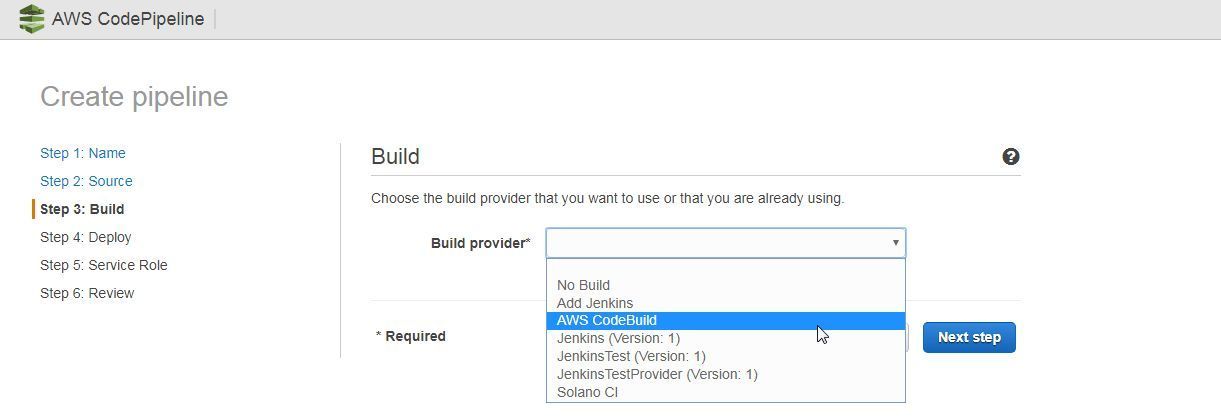The height and width of the screenshot is (420, 1221).
Task: Open the Build help question mark icon
Action: [x=1011, y=157]
